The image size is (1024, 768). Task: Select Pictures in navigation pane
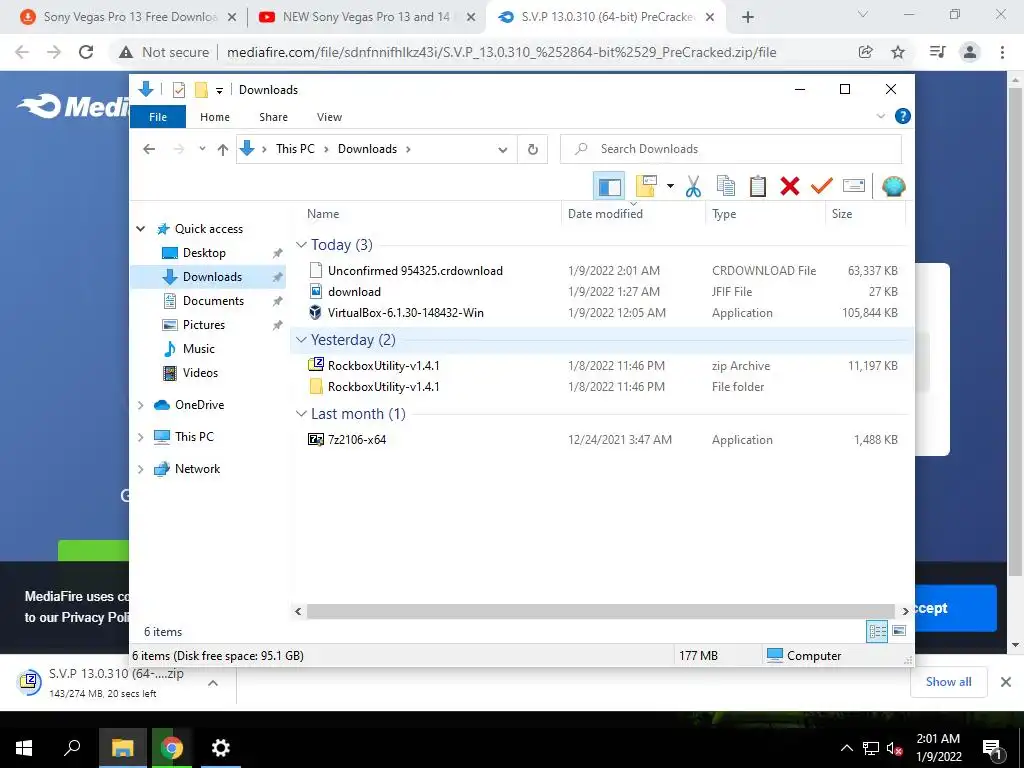click(203, 325)
